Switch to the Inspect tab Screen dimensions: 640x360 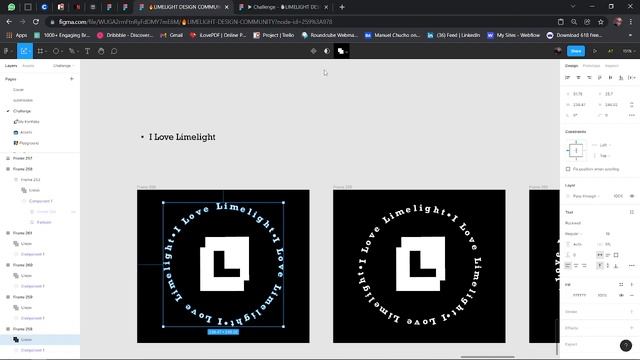611,66
